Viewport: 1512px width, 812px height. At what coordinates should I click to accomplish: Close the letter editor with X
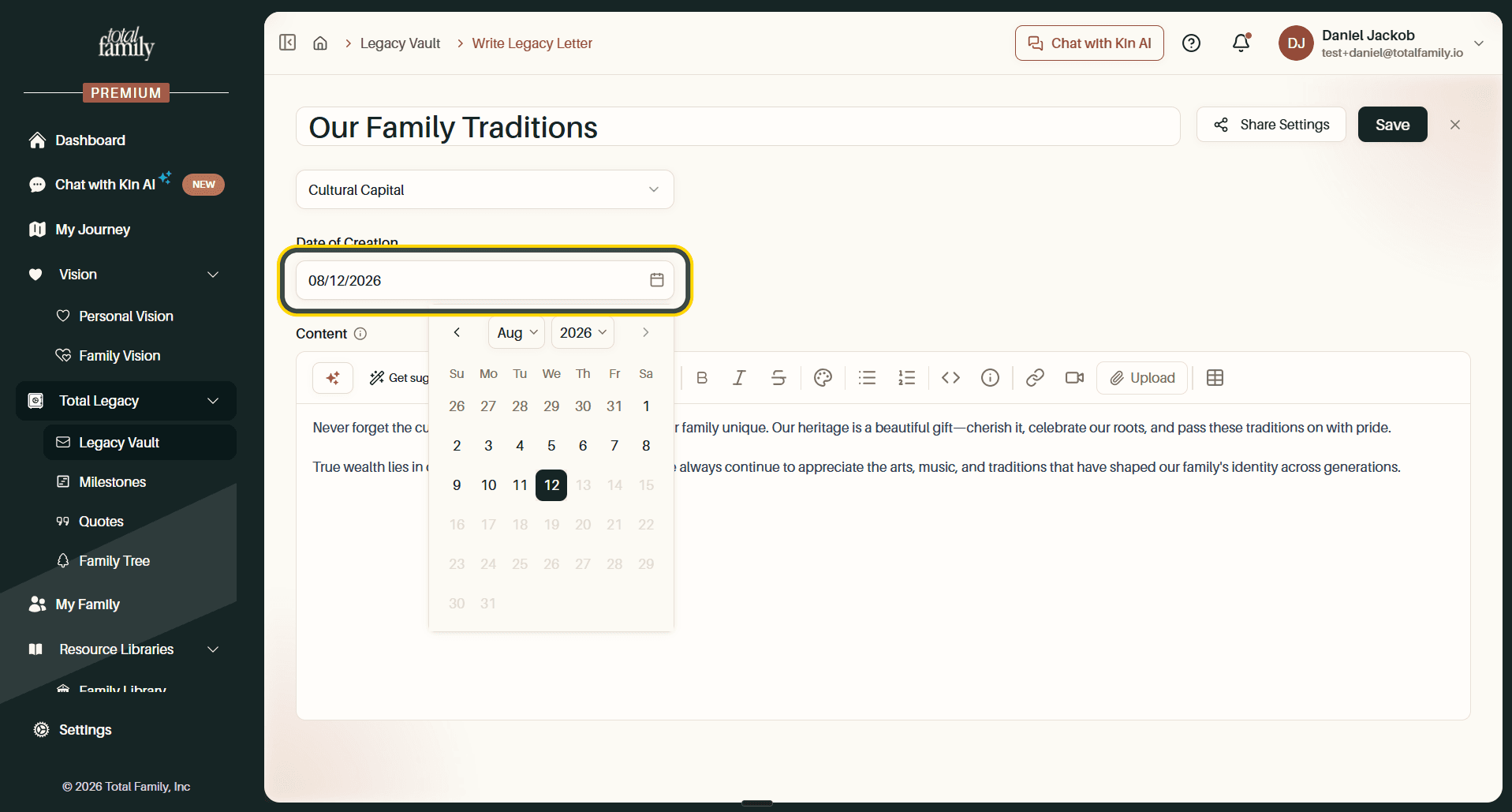(x=1455, y=125)
